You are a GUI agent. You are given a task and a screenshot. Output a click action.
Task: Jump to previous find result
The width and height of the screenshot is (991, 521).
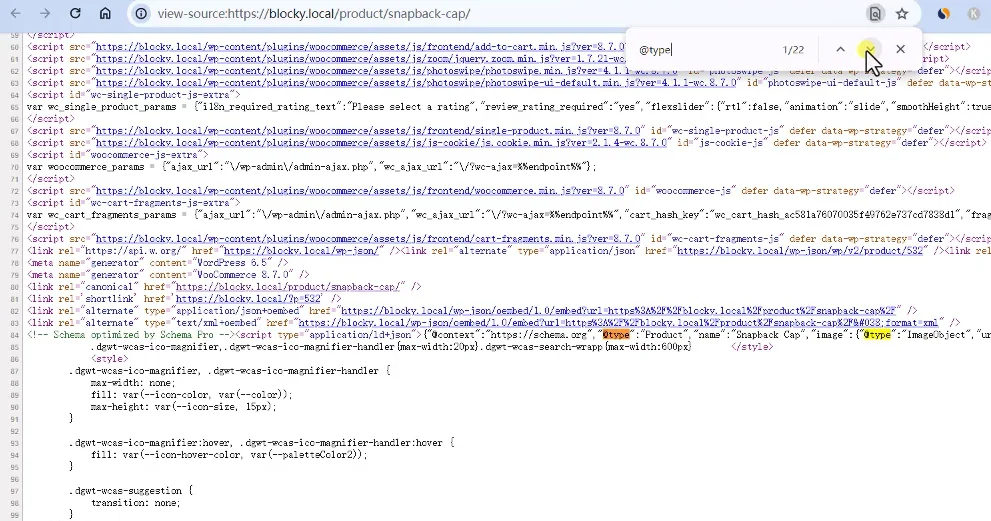coord(840,49)
